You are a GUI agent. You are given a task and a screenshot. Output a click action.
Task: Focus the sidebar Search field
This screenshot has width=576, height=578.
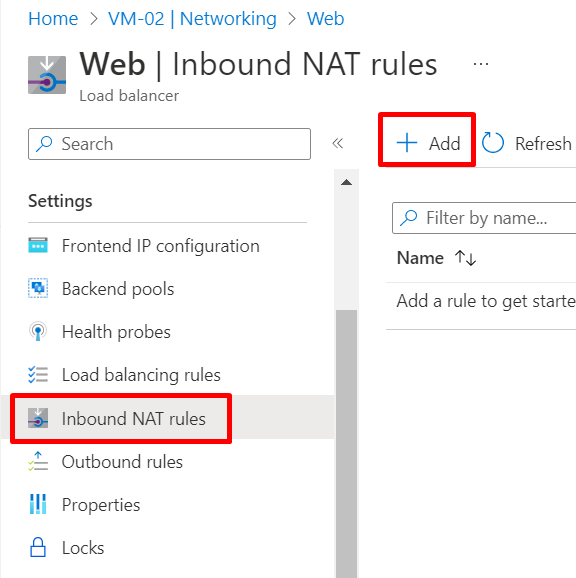coord(169,144)
